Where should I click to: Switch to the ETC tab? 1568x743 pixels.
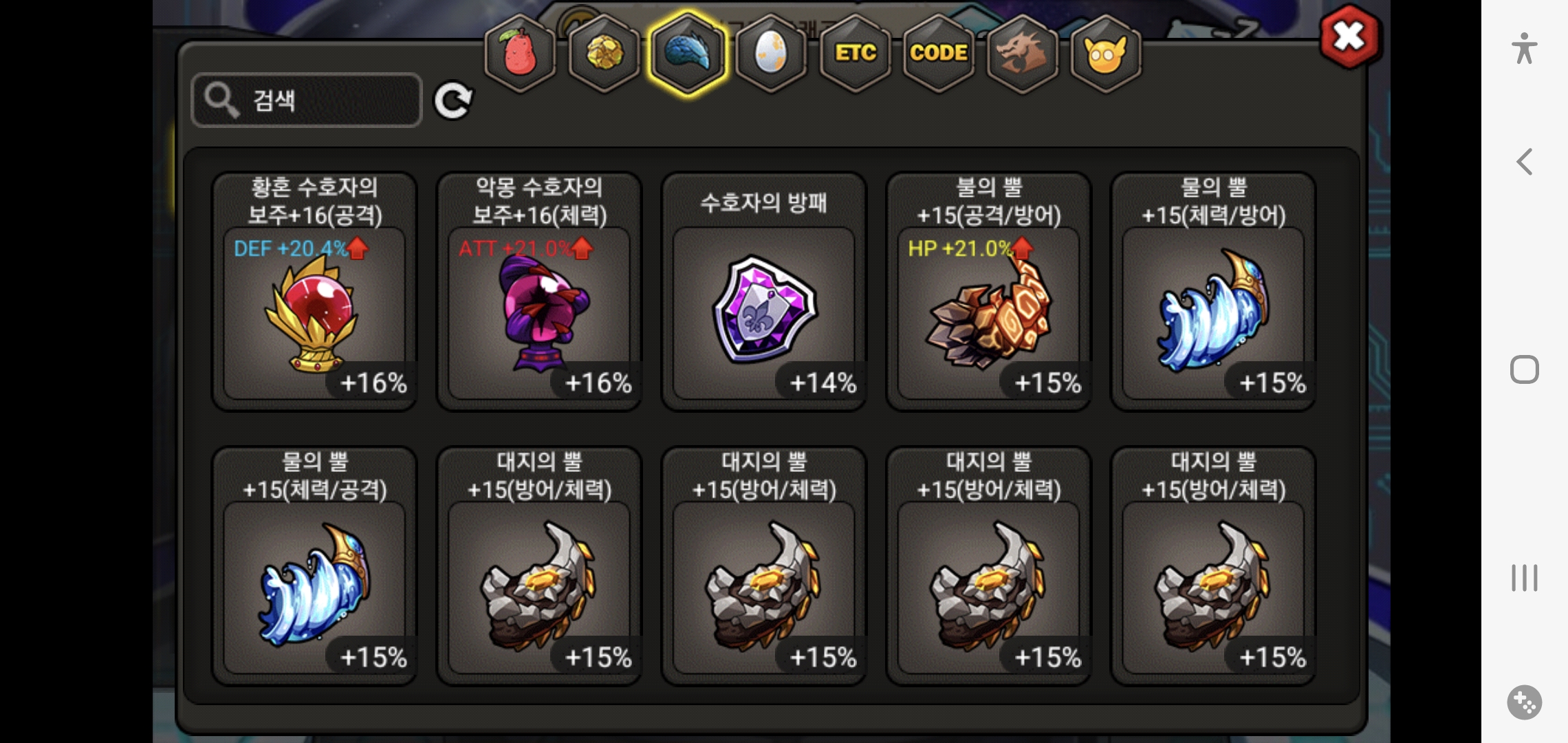click(855, 53)
